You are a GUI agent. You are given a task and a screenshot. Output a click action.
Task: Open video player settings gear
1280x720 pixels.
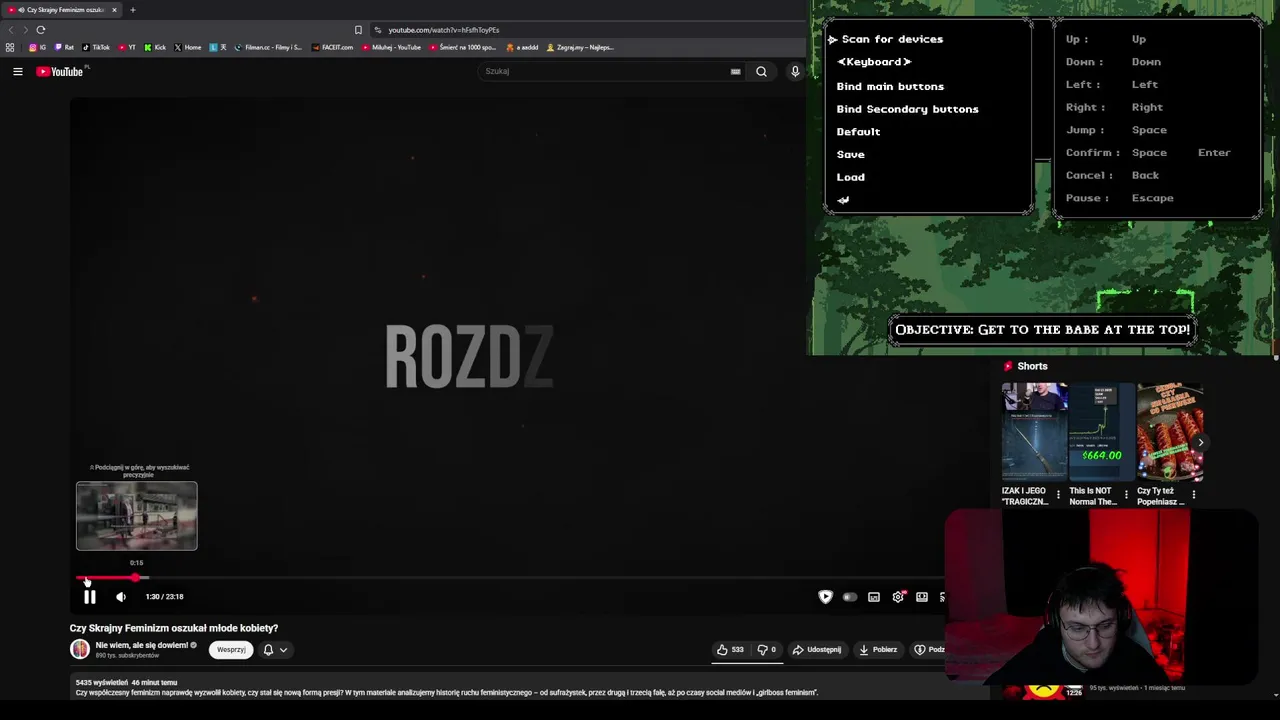click(x=898, y=597)
